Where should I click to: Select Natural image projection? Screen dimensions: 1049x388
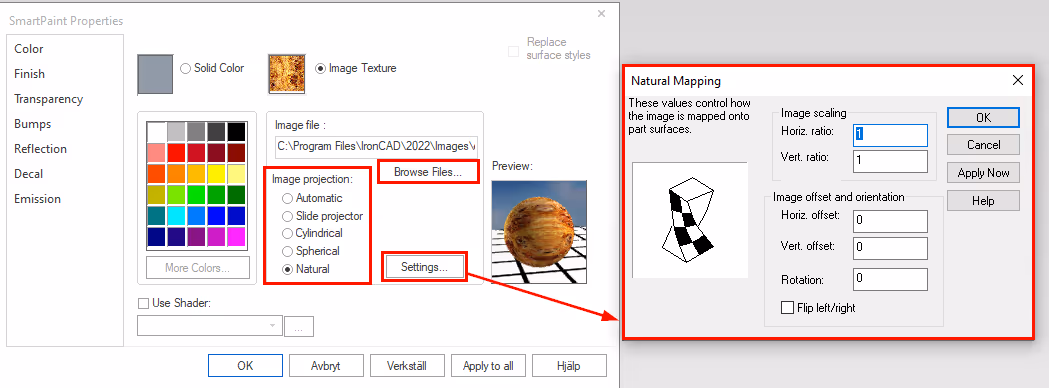click(x=288, y=269)
